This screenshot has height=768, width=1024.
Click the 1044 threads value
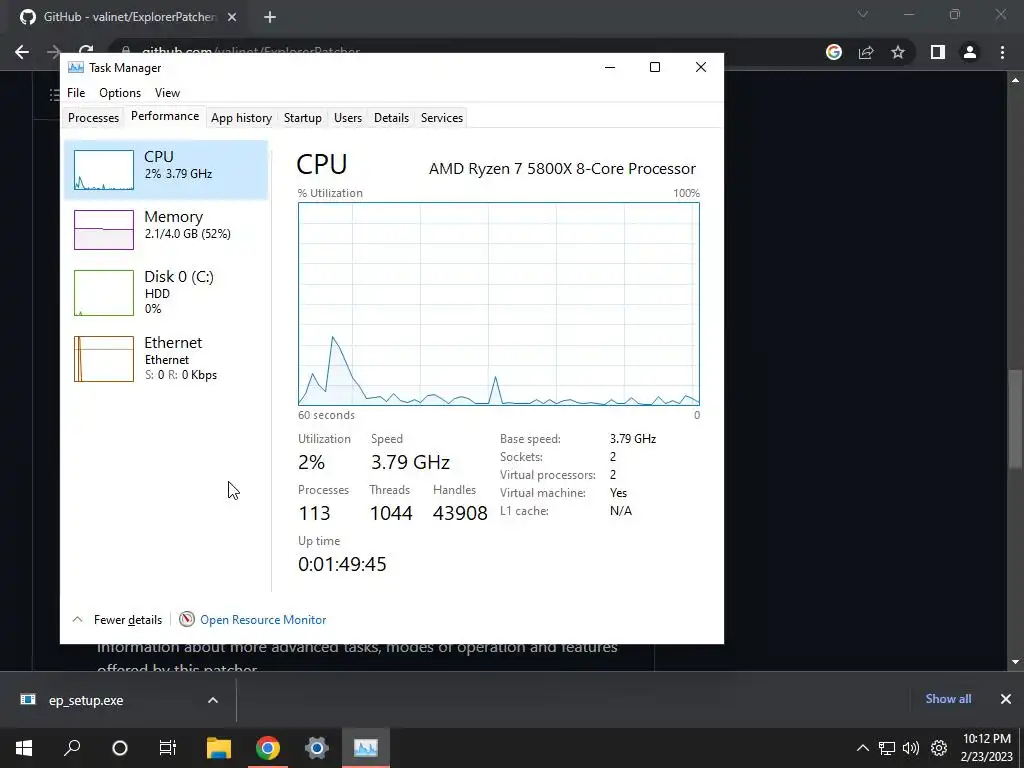point(391,513)
